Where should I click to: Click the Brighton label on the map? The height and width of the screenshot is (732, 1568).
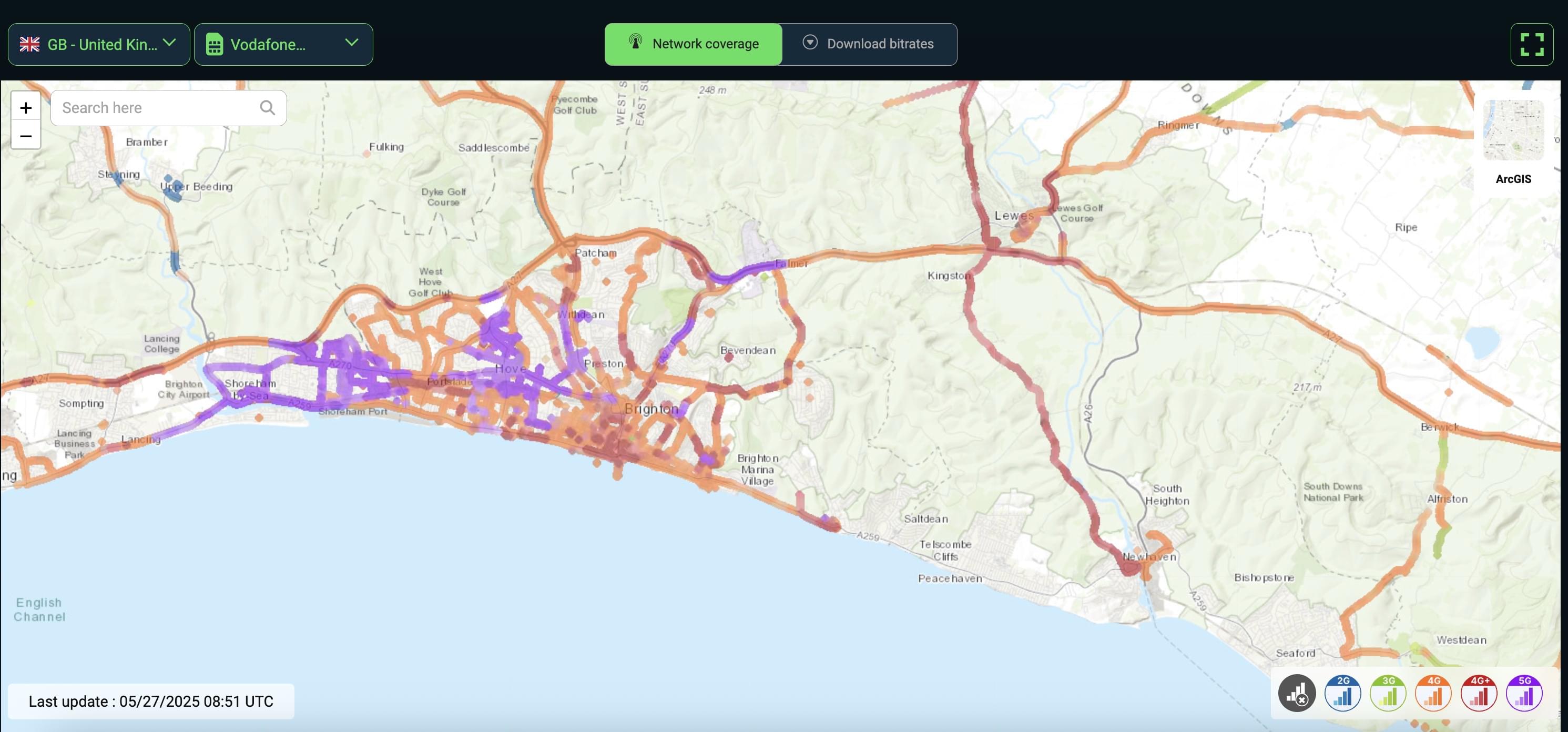point(651,409)
